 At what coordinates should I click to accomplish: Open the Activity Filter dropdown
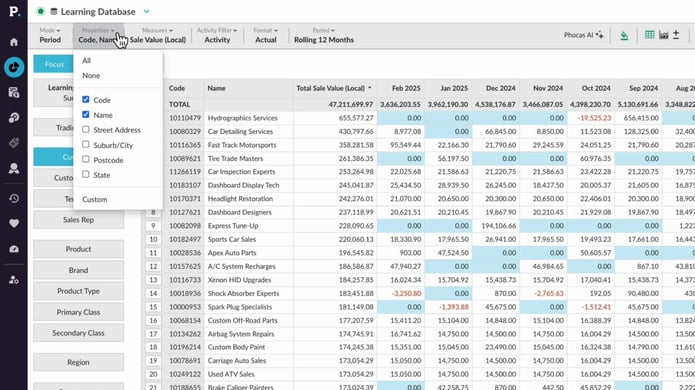coord(217,35)
